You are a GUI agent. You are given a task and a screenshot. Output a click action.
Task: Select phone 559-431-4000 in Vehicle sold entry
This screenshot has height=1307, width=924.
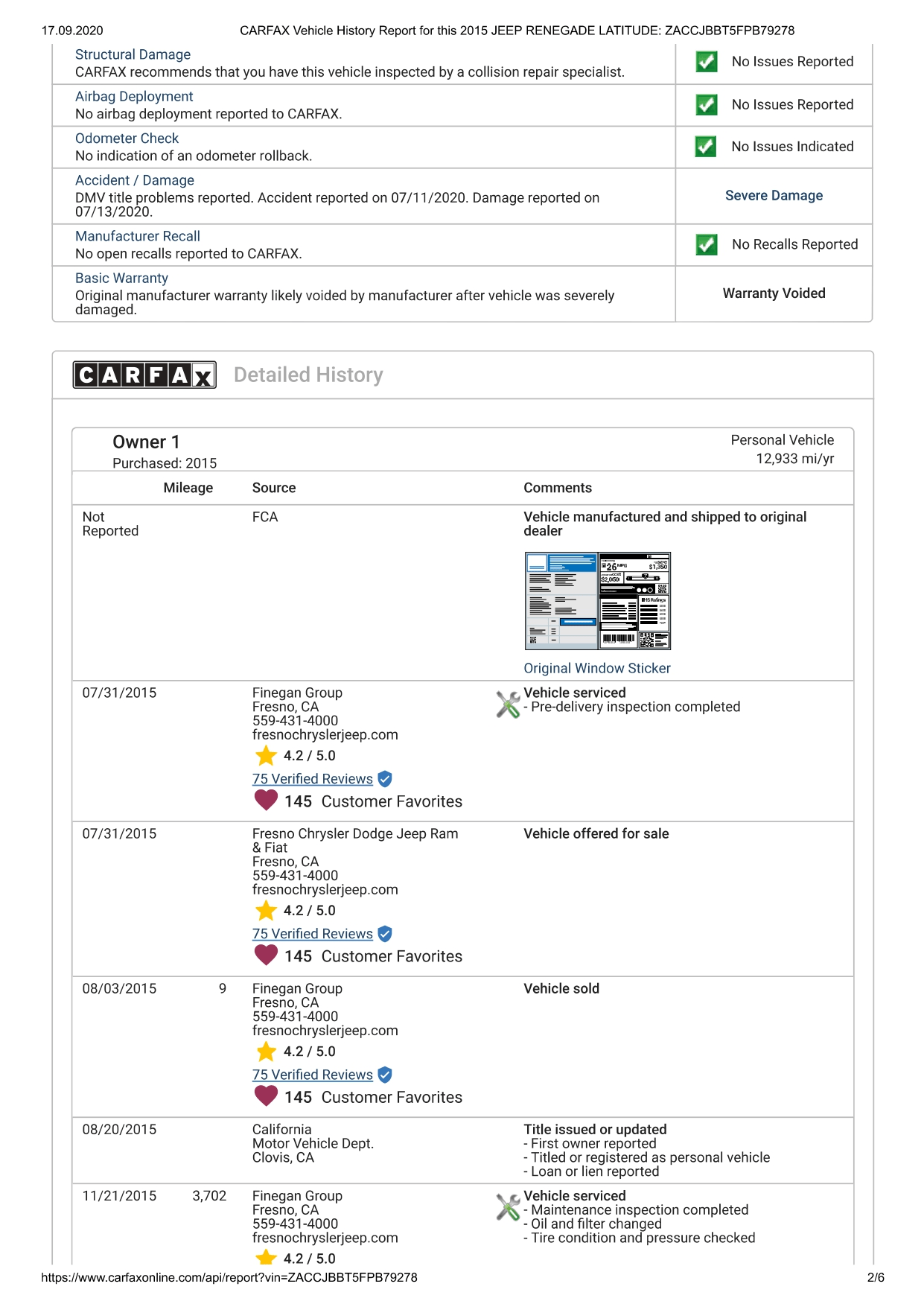296,1017
